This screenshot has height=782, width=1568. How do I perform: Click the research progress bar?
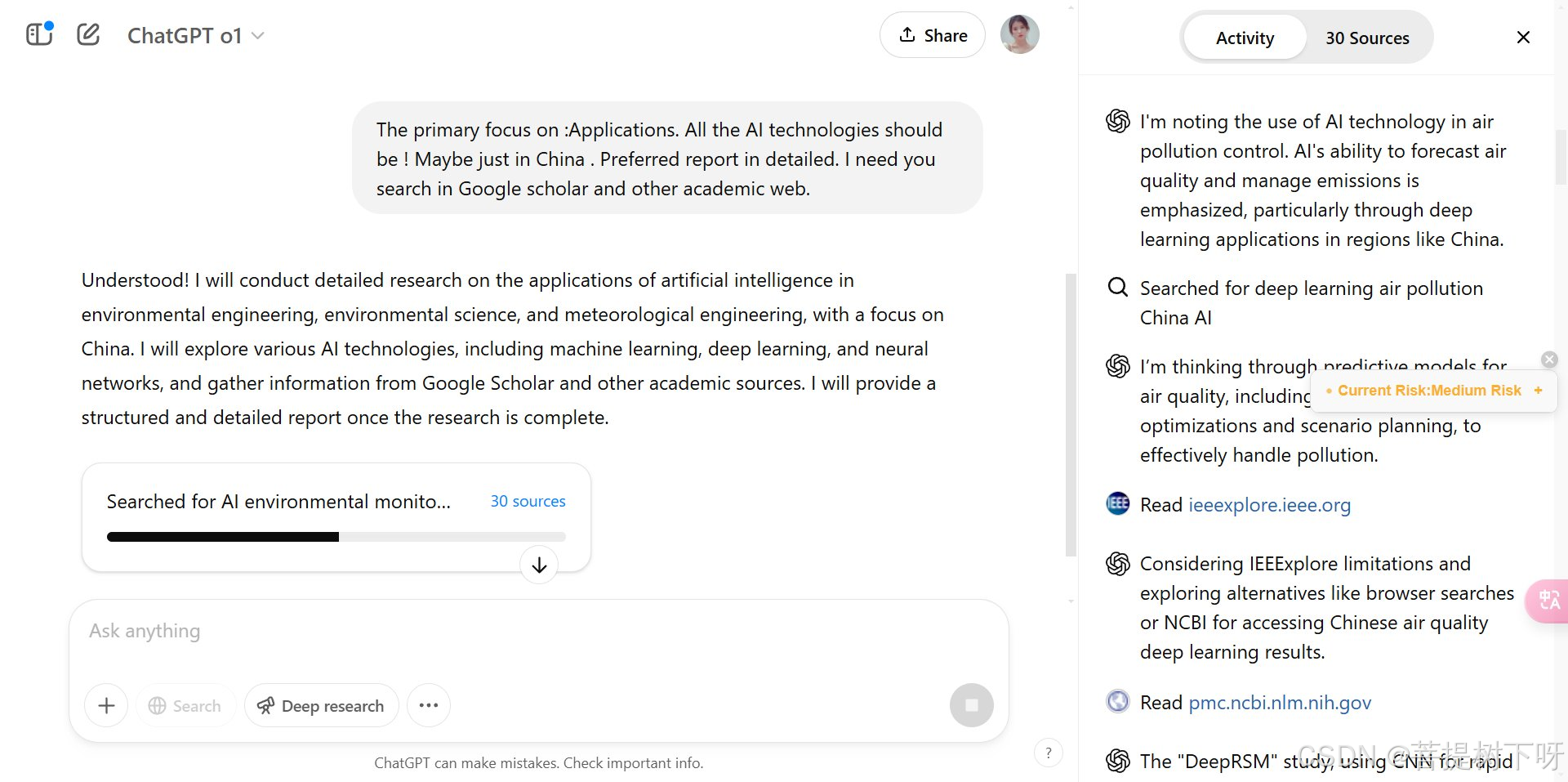click(x=336, y=537)
